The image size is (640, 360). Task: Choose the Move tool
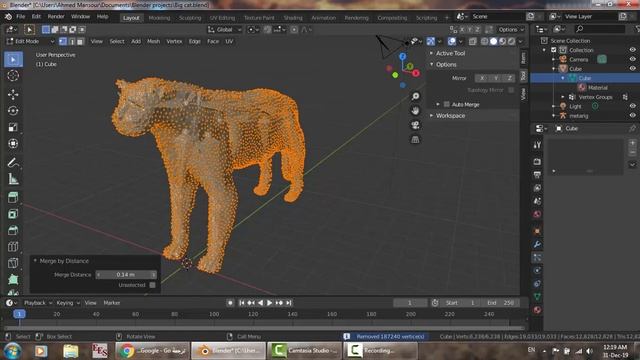pyautogui.click(x=13, y=94)
